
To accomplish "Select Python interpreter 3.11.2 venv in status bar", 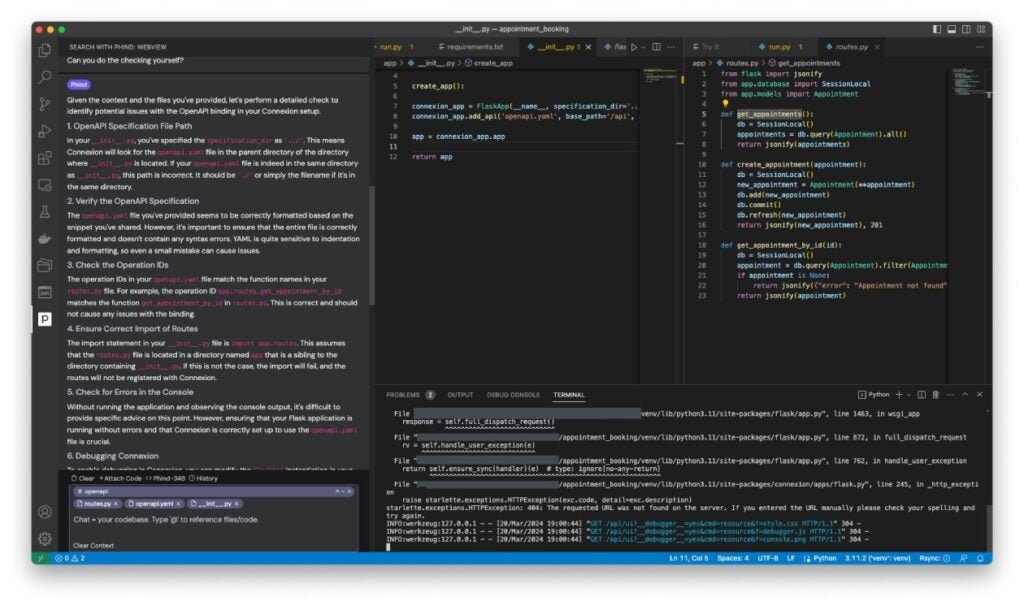I will [877, 558].
